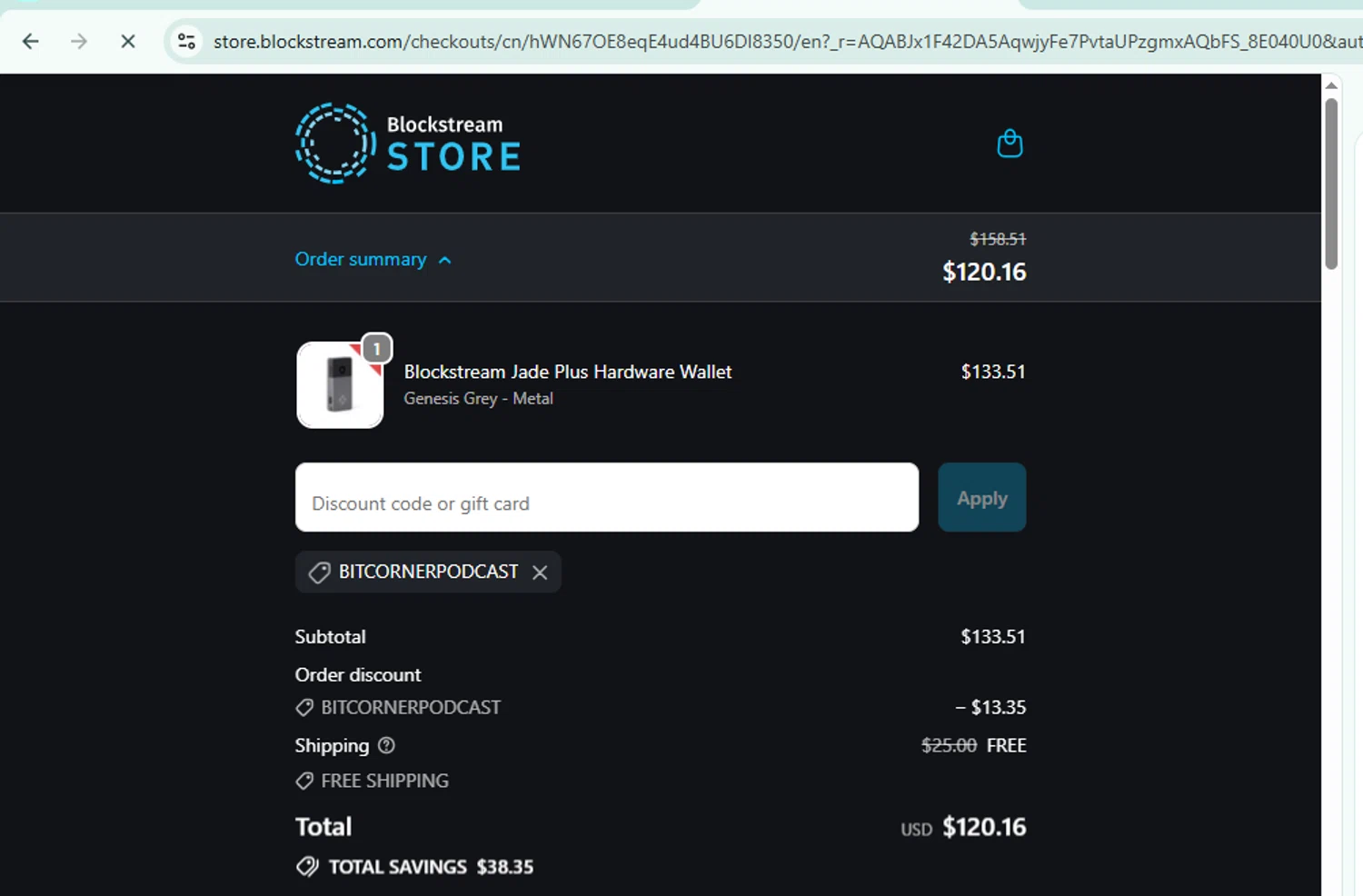Open site information icon in address bar
Image resolution: width=1363 pixels, height=896 pixels.
point(187,41)
